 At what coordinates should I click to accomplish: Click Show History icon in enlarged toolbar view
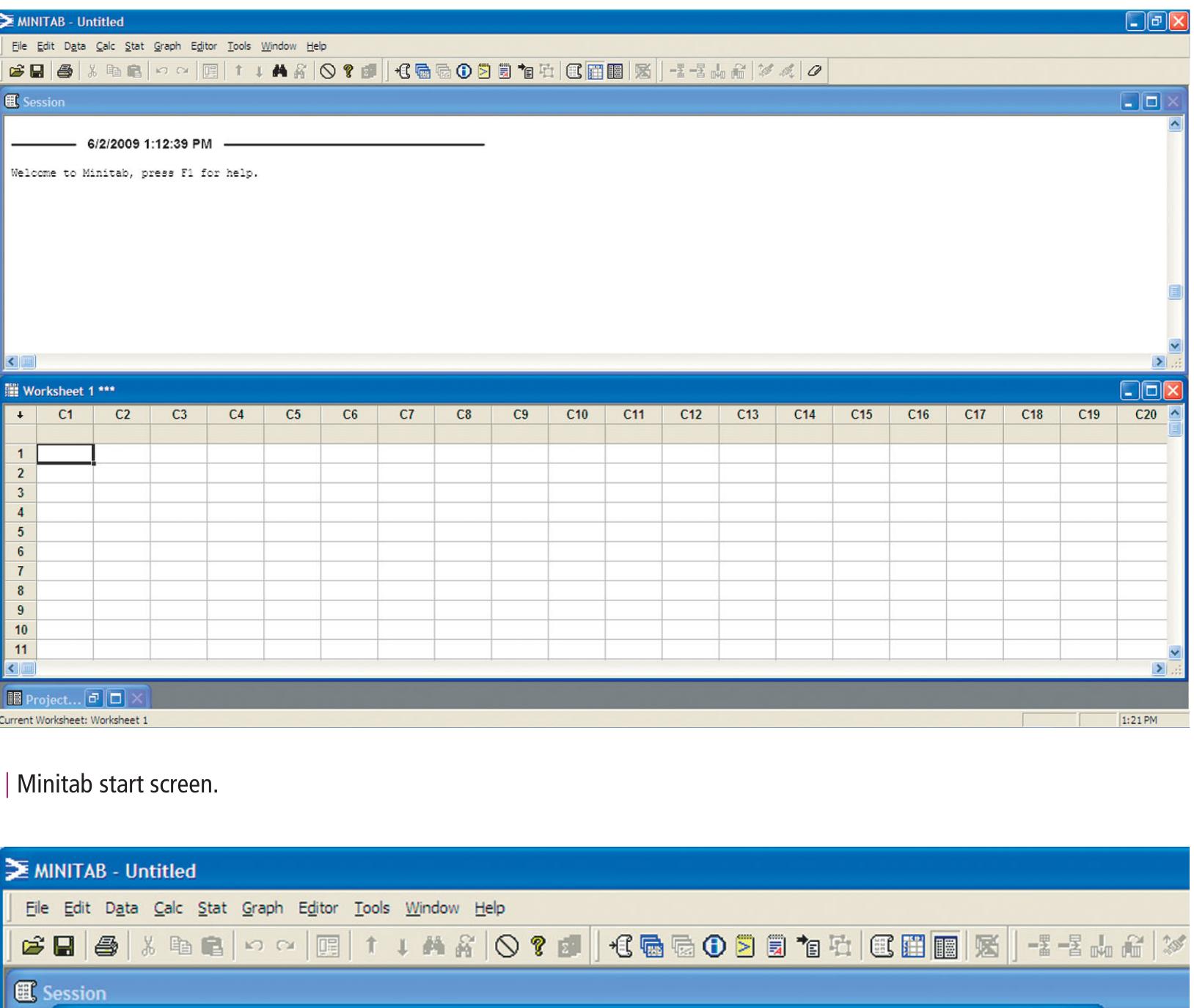tap(745, 946)
